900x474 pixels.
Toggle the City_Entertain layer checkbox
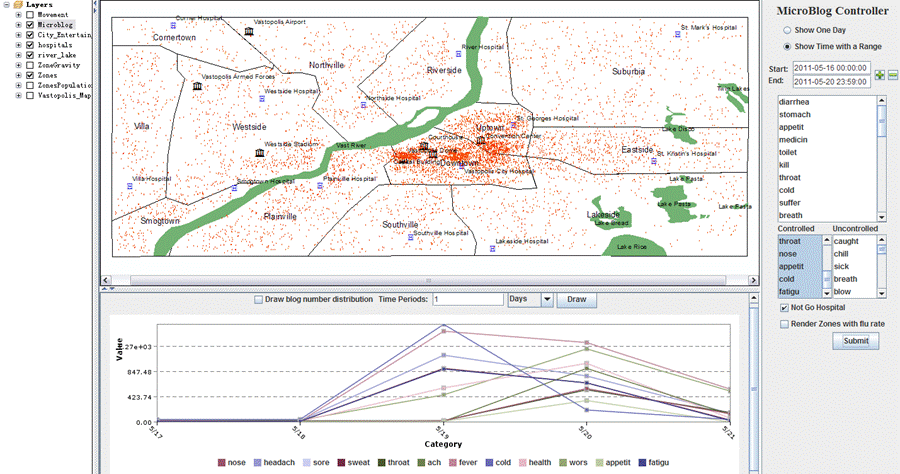click(30, 35)
